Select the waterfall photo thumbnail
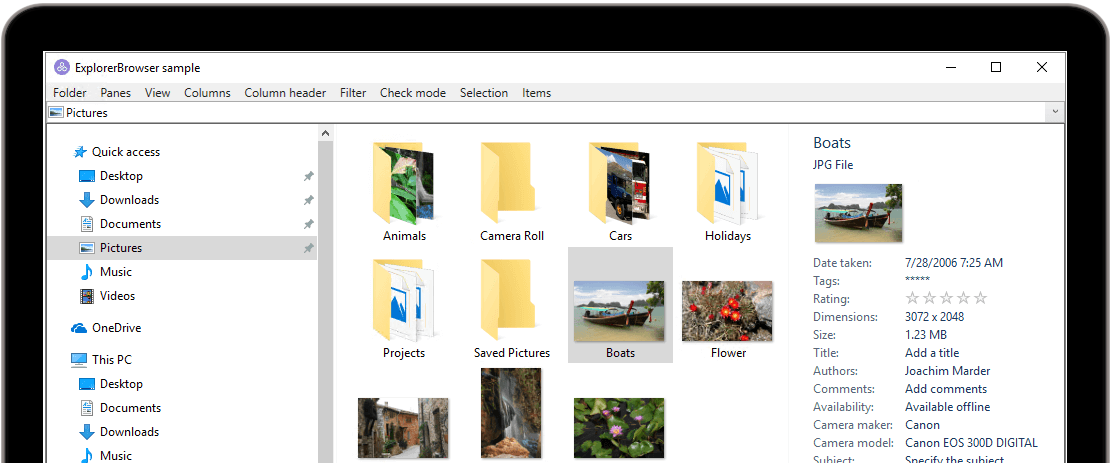Viewport: 1112px width, 463px height. [511, 413]
